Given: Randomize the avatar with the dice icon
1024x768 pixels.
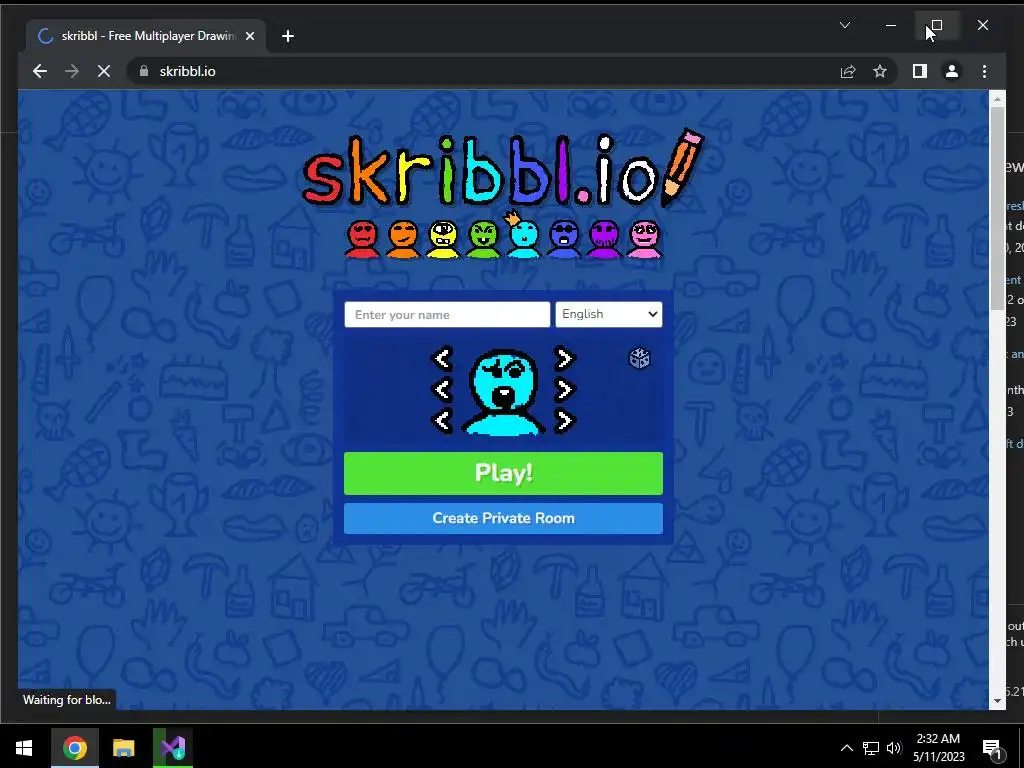Looking at the screenshot, I should click(639, 359).
